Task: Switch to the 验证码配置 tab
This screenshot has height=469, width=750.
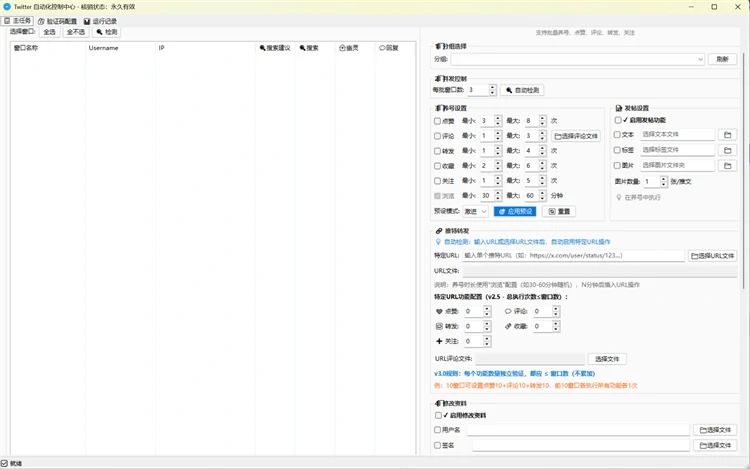Action: (57, 22)
